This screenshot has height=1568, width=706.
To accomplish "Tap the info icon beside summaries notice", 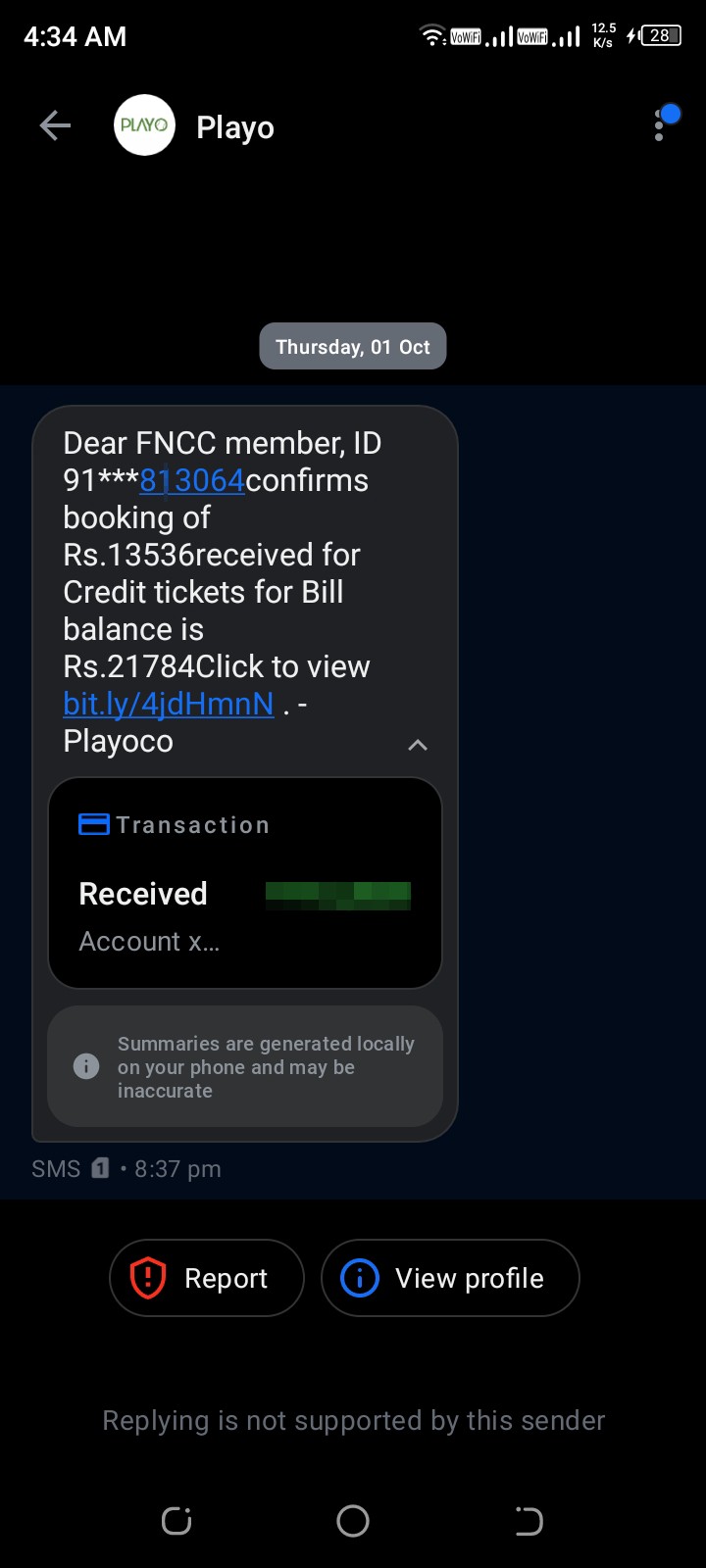I will pyautogui.click(x=86, y=1066).
